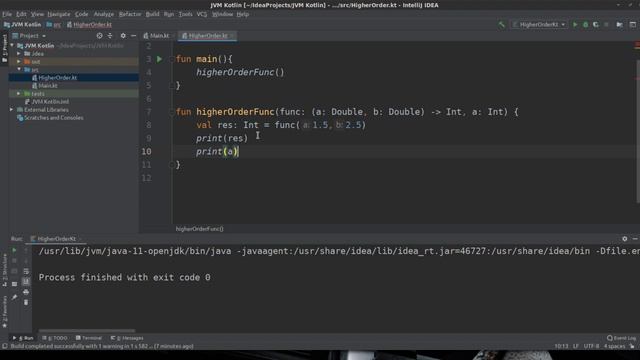Rerun HigherOrderKt in Run panel
The height and width of the screenshot is (360, 640).
[x=14, y=250]
